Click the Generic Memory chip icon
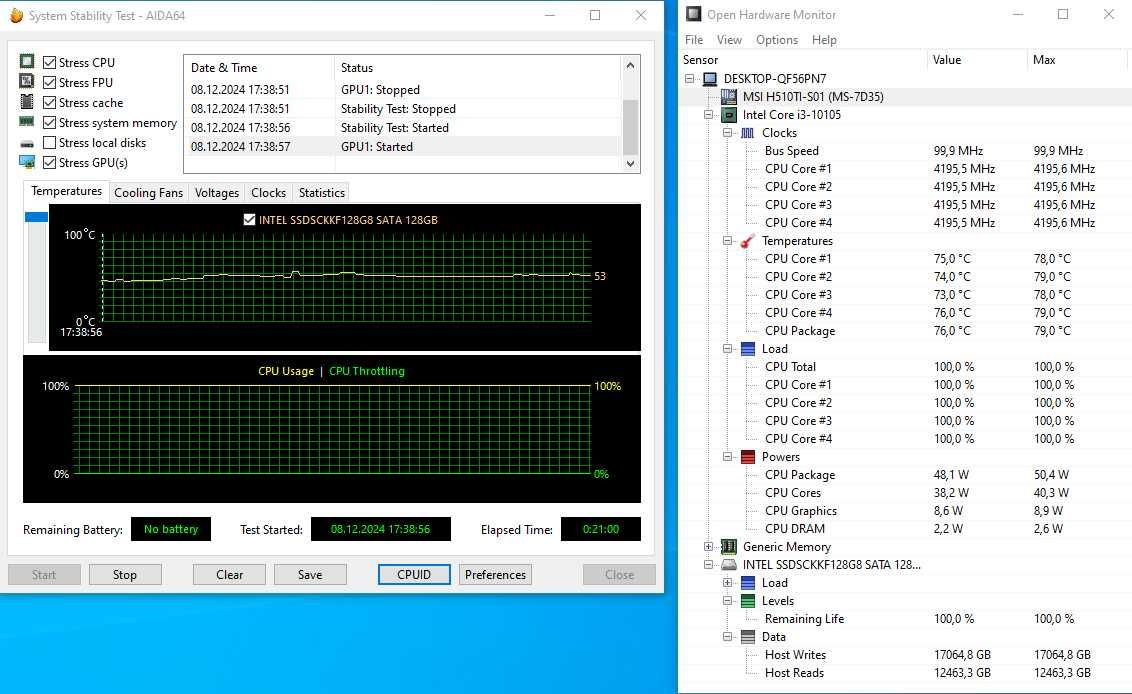Viewport: 1132px width, 694px height. (x=729, y=547)
